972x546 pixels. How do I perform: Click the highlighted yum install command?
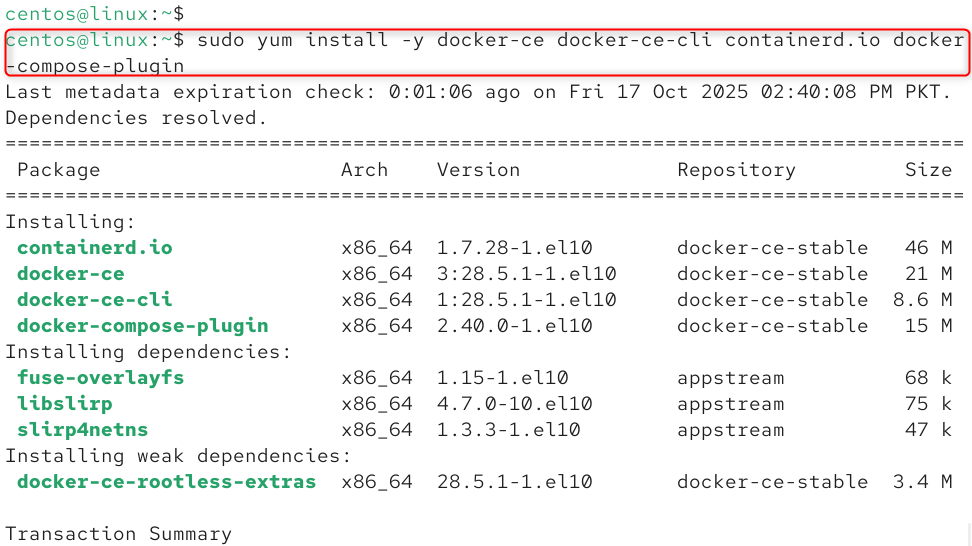click(486, 52)
